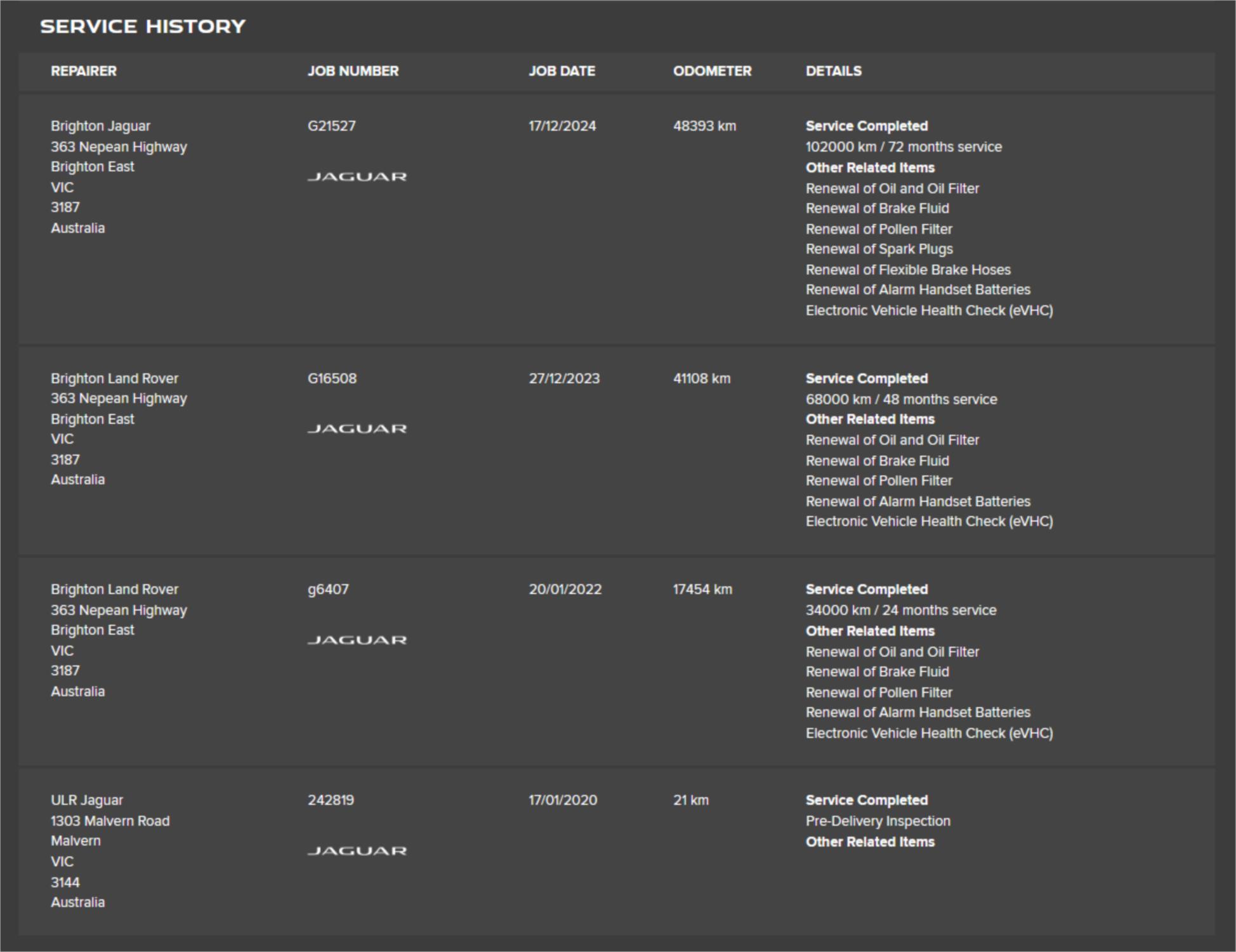Click Renewal of Spark Plugs item
1236x952 pixels.
click(879, 249)
